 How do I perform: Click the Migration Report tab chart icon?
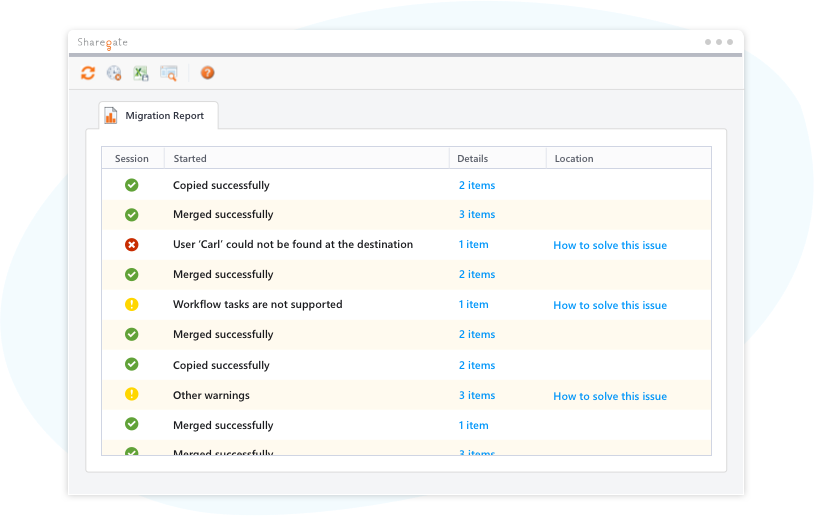click(111, 115)
